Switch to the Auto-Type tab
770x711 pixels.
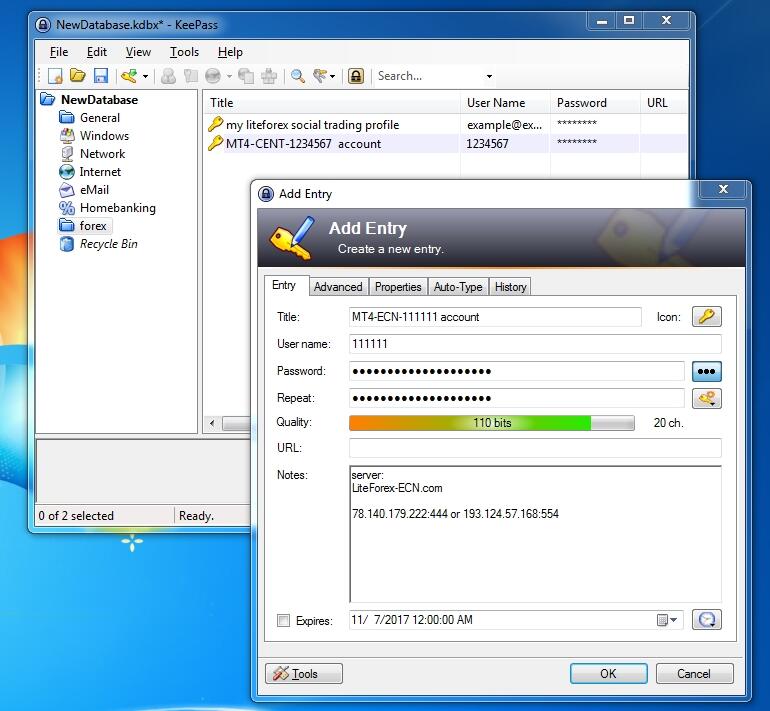click(458, 287)
